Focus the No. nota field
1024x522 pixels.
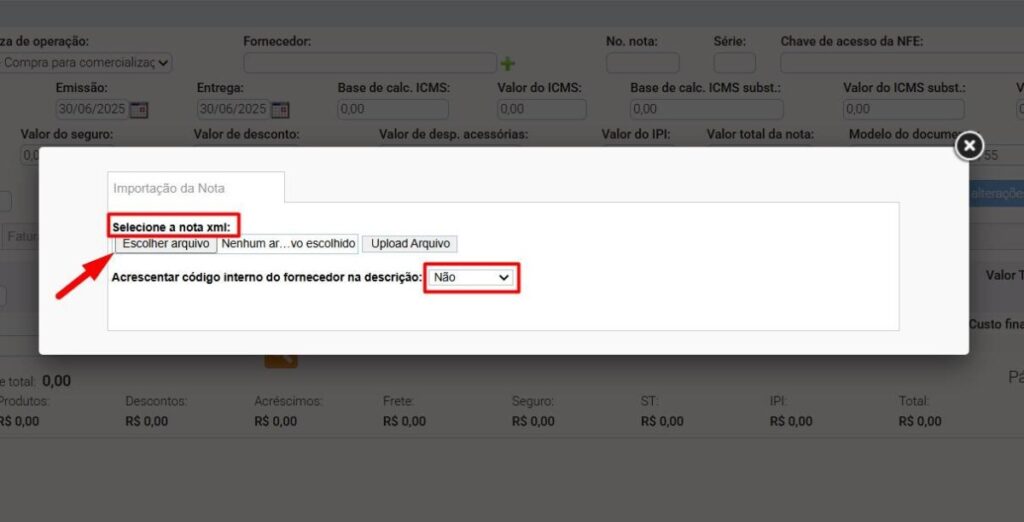tap(642, 63)
